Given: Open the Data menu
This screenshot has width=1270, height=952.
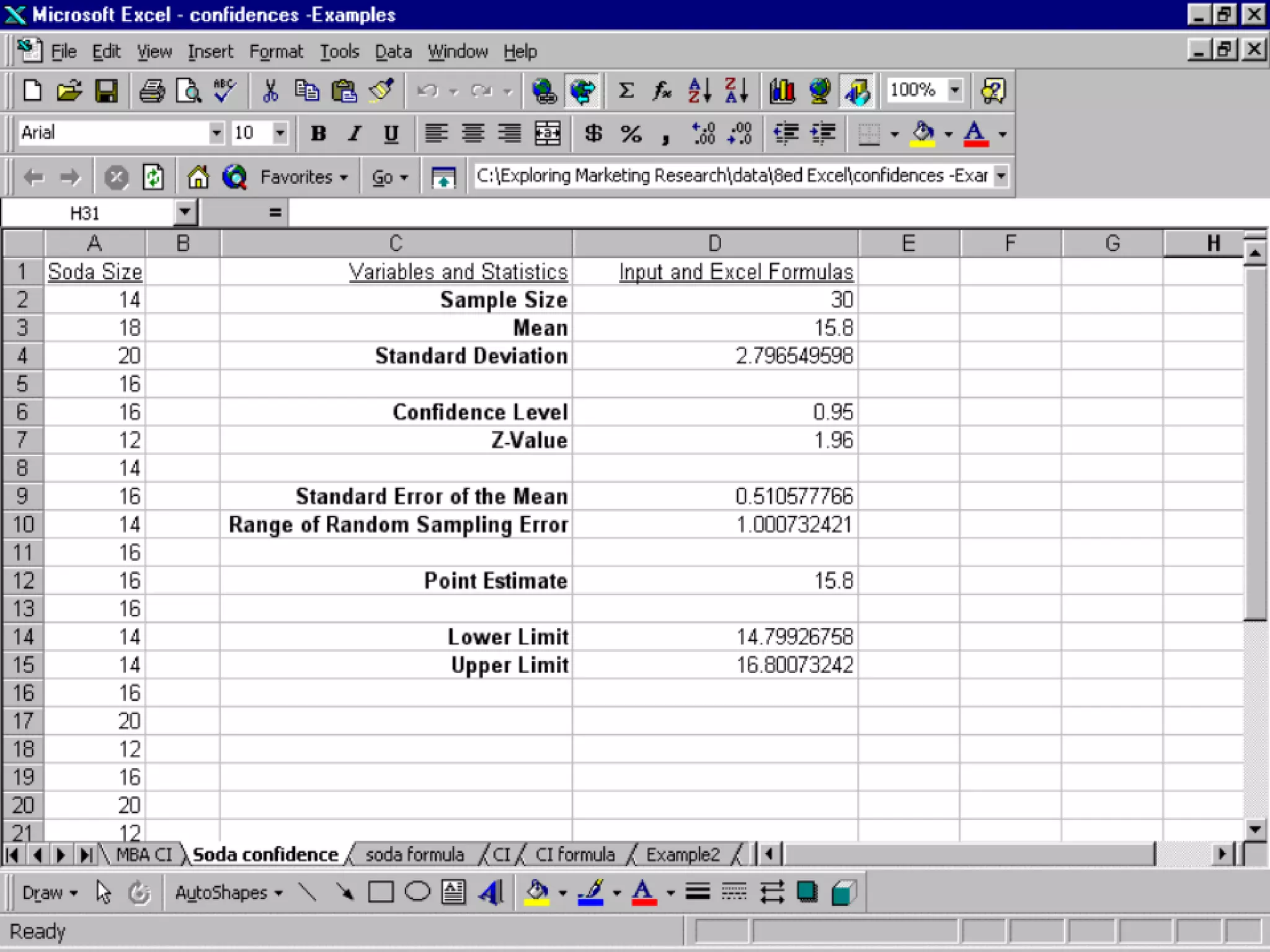Looking at the screenshot, I should coord(393,51).
